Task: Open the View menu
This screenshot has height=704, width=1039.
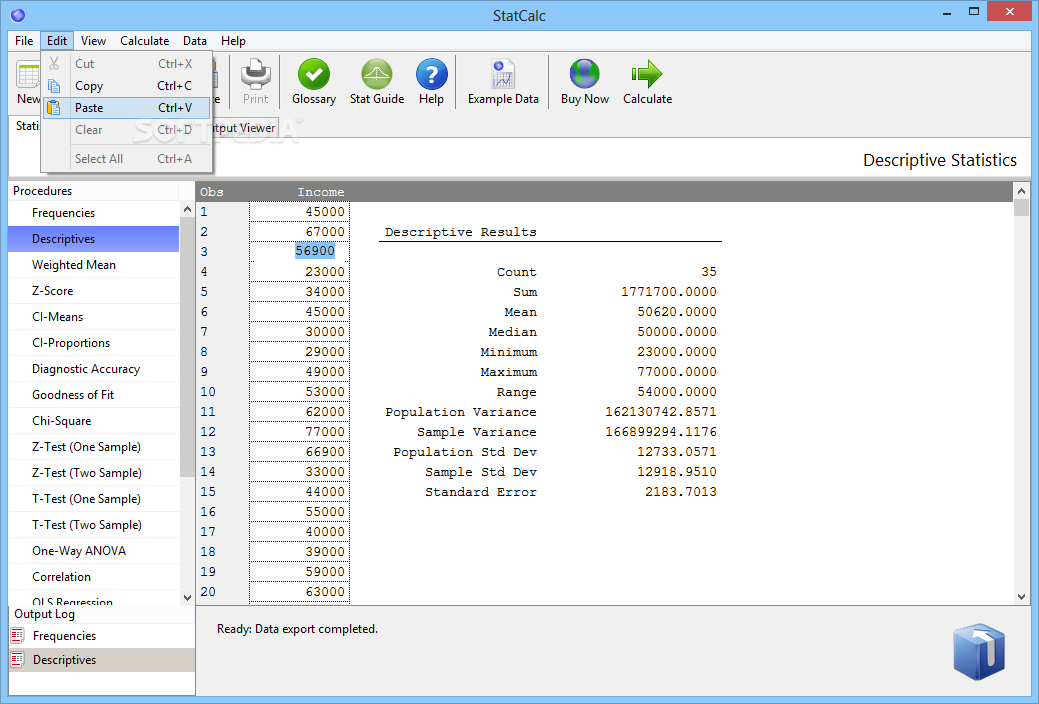Action: [x=93, y=40]
